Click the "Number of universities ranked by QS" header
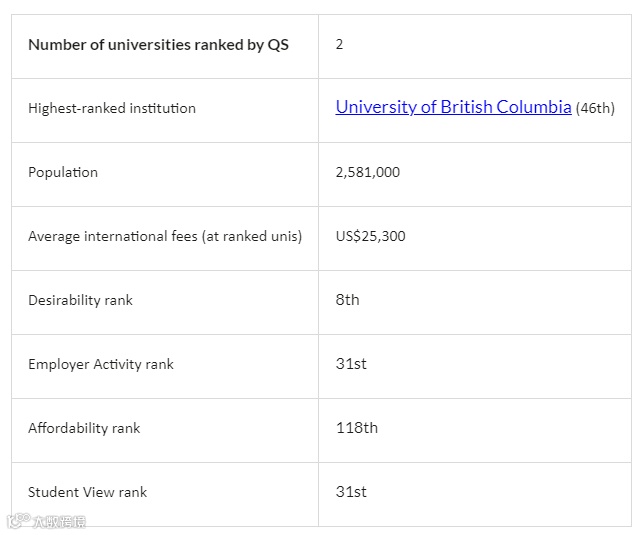The image size is (644, 535). pyautogui.click(x=158, y=45)
